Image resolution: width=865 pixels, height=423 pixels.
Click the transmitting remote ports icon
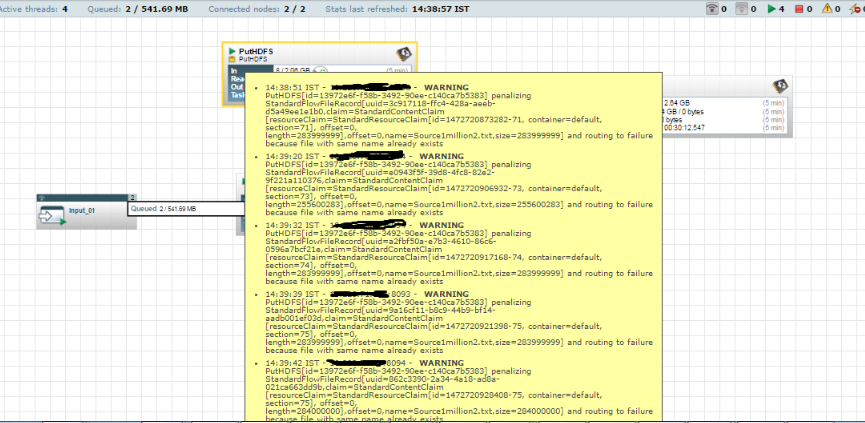[x=713, y=8]
